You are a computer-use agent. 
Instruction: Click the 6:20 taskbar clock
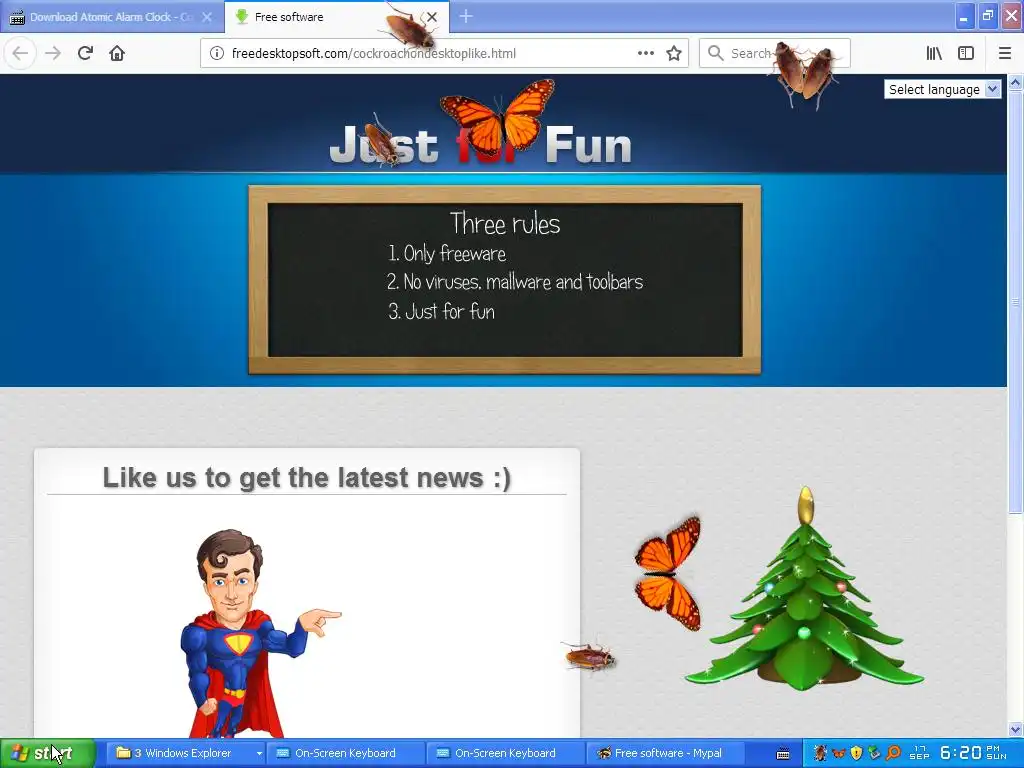960,753
